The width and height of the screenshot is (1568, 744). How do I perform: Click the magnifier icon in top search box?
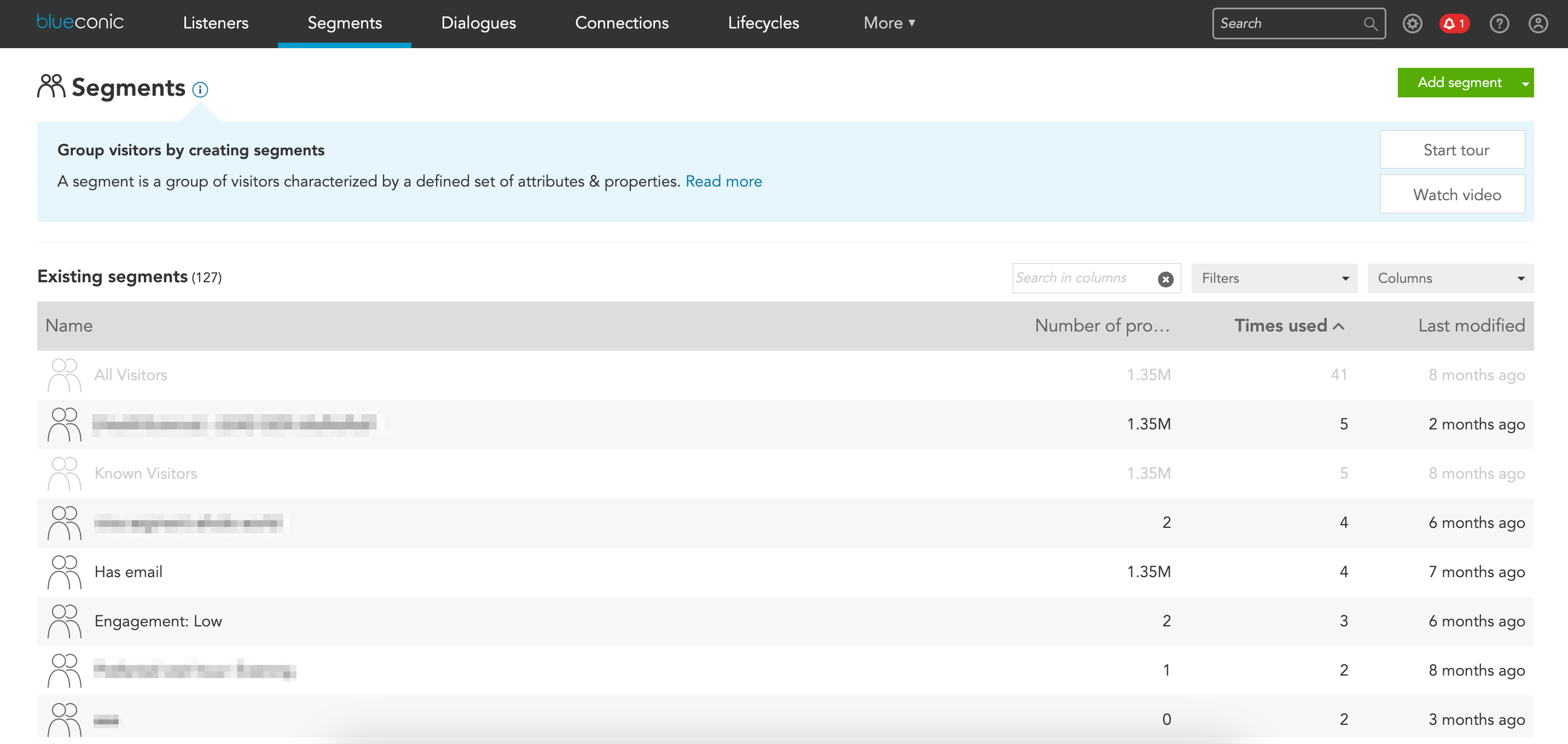[x=1369, y=24]
